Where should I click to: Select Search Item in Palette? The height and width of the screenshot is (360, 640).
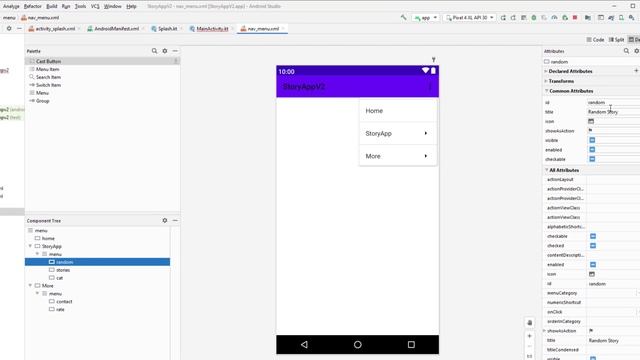pos(48,77)
